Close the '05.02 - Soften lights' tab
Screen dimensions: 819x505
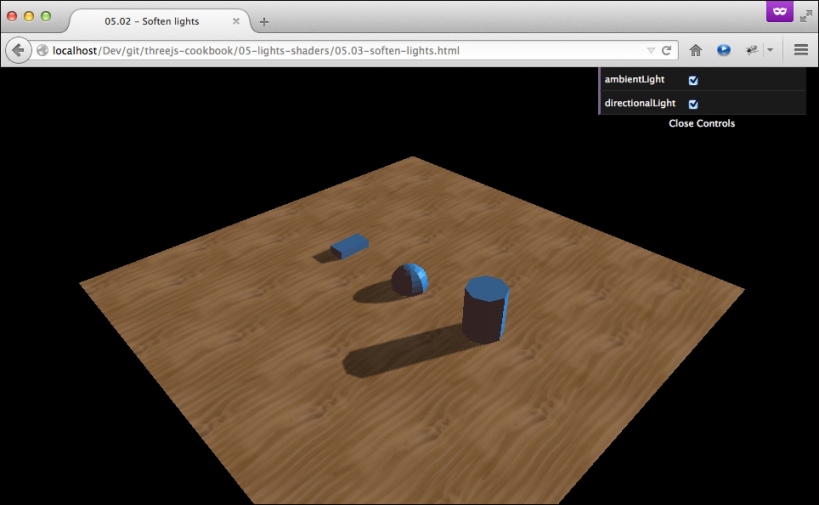tap(236, 21)
